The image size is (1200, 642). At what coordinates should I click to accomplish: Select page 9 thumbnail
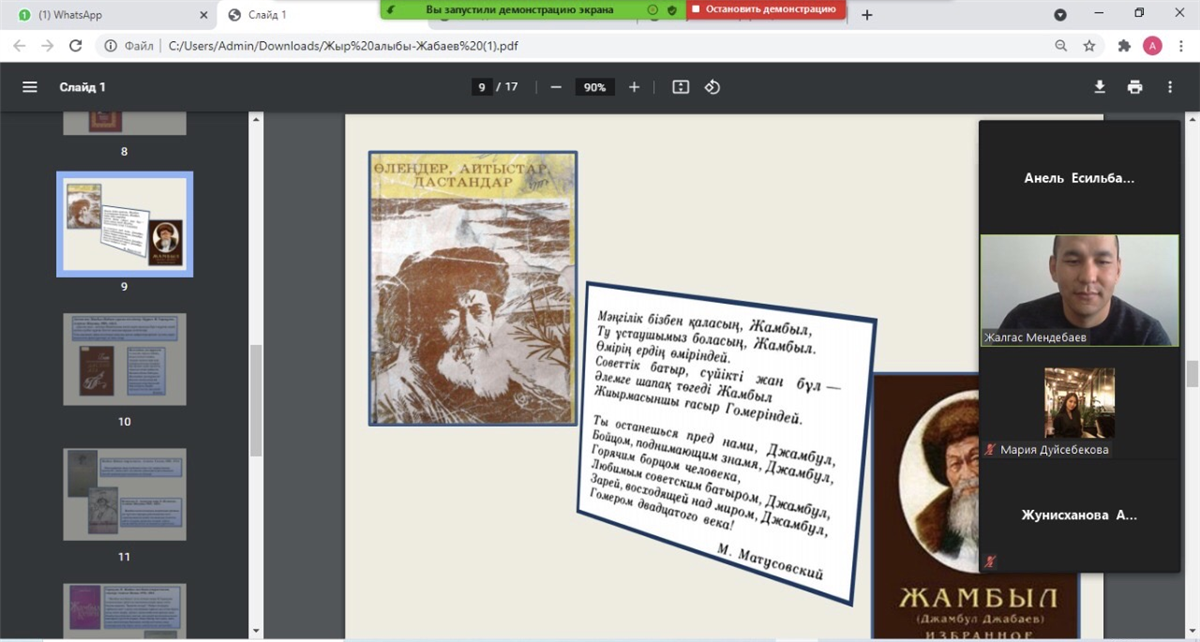[x=125, y=224]
